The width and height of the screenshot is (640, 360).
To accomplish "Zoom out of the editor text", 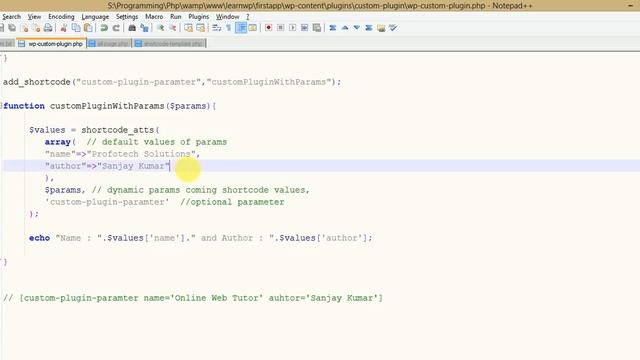I will 173,28.
